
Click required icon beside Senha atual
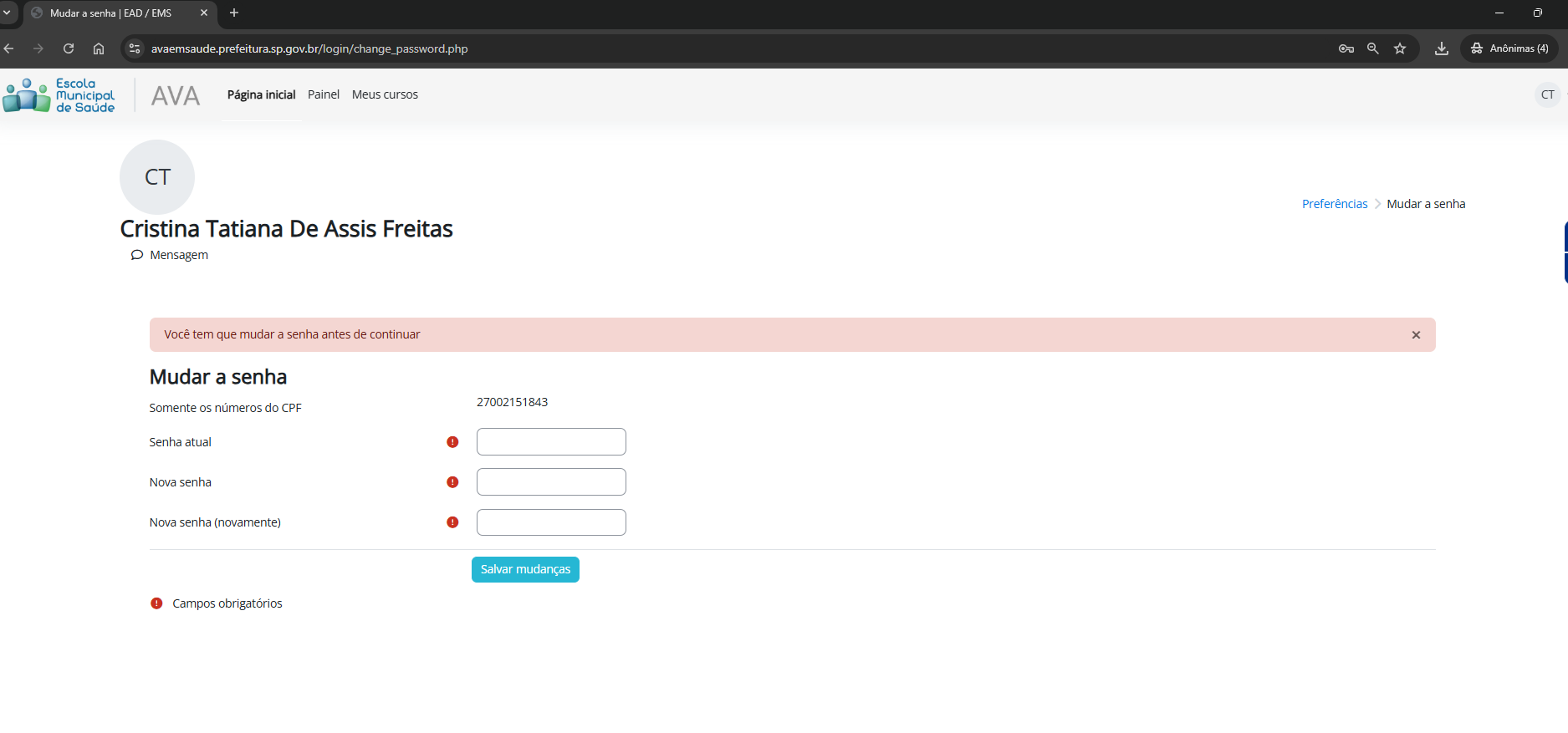point(452,442)
